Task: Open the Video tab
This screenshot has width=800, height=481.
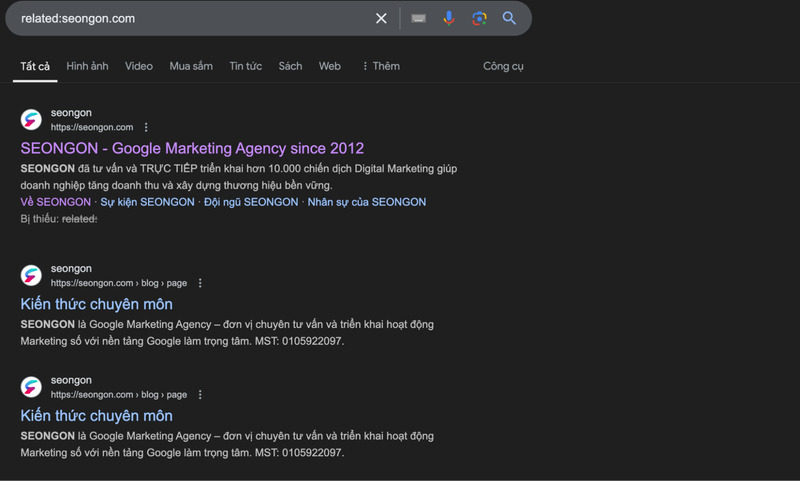Action: click(139, 66)
